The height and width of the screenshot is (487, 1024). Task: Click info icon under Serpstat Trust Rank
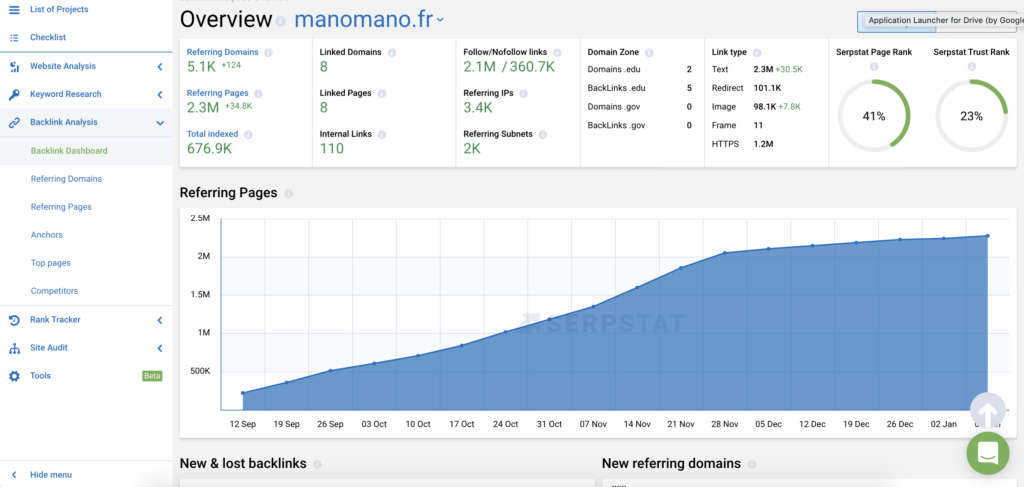971,67
